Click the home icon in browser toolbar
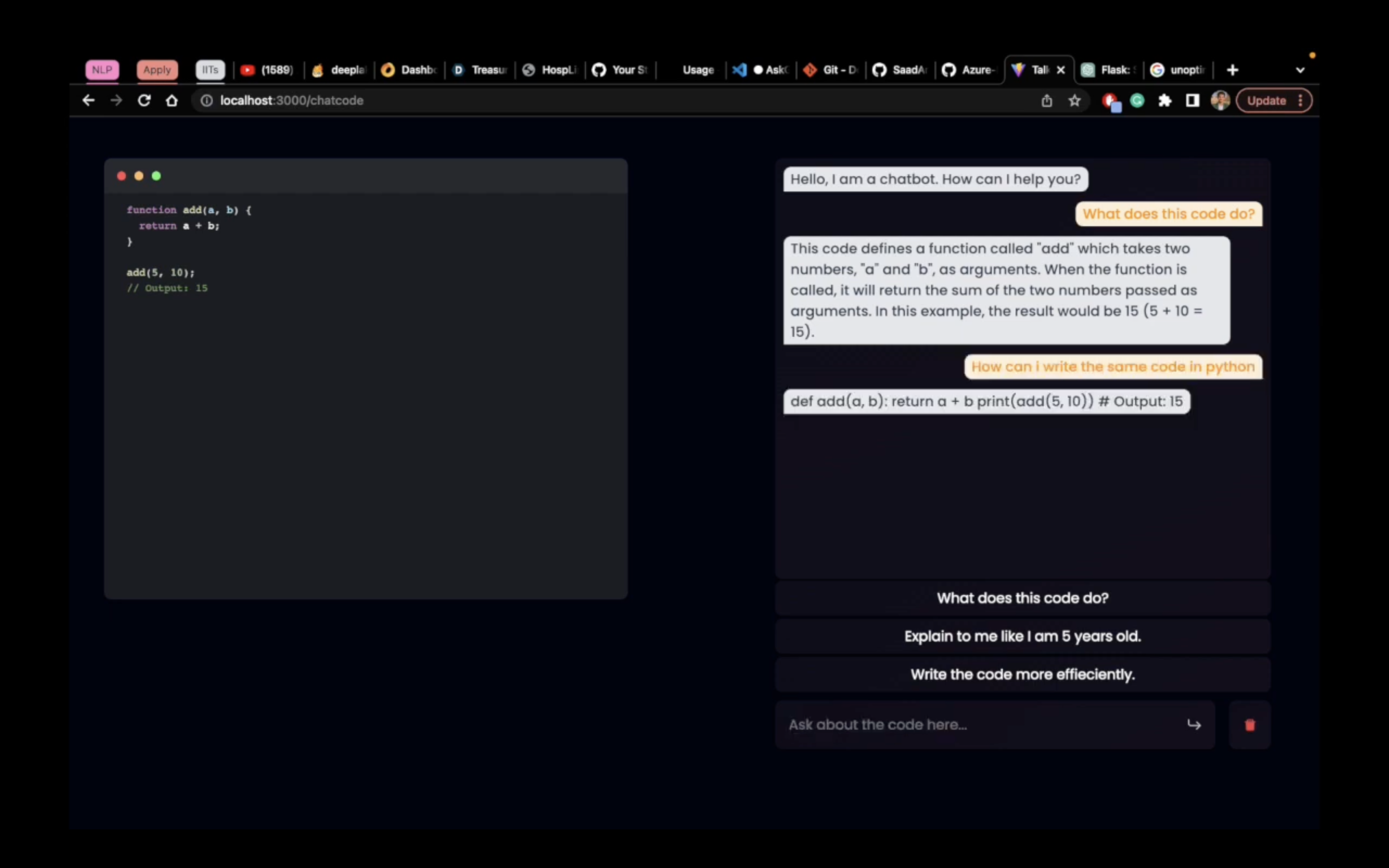 point(172,100)
